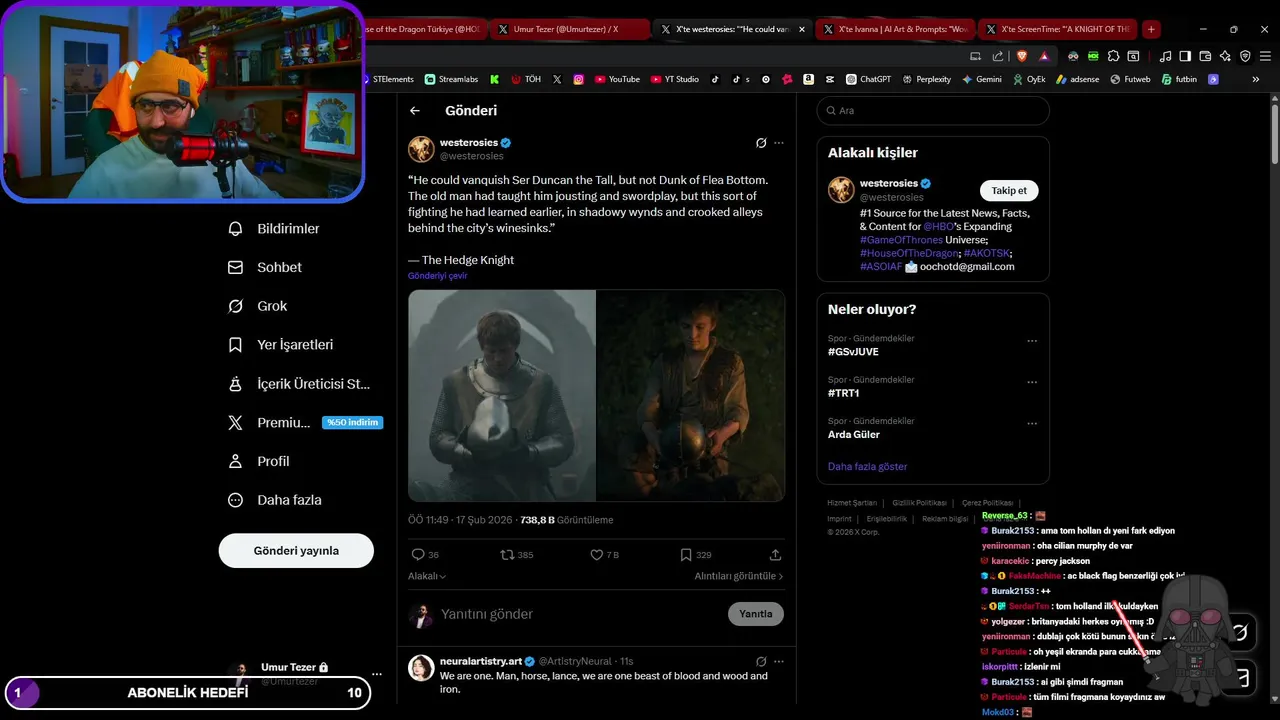Open Gizlilik Politikası footer link

(919, 503)
